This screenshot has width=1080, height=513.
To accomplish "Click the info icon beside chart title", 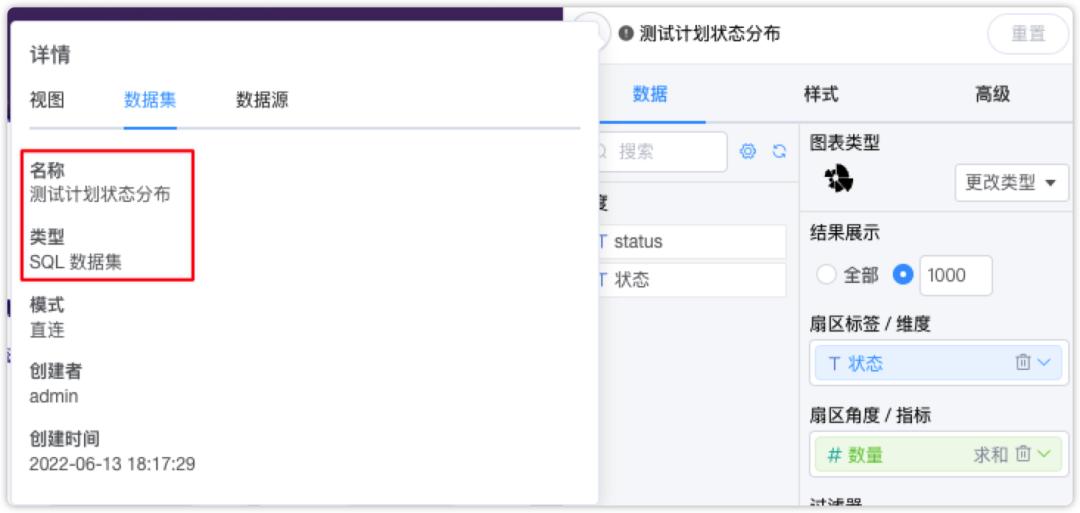I will (625, 34).
